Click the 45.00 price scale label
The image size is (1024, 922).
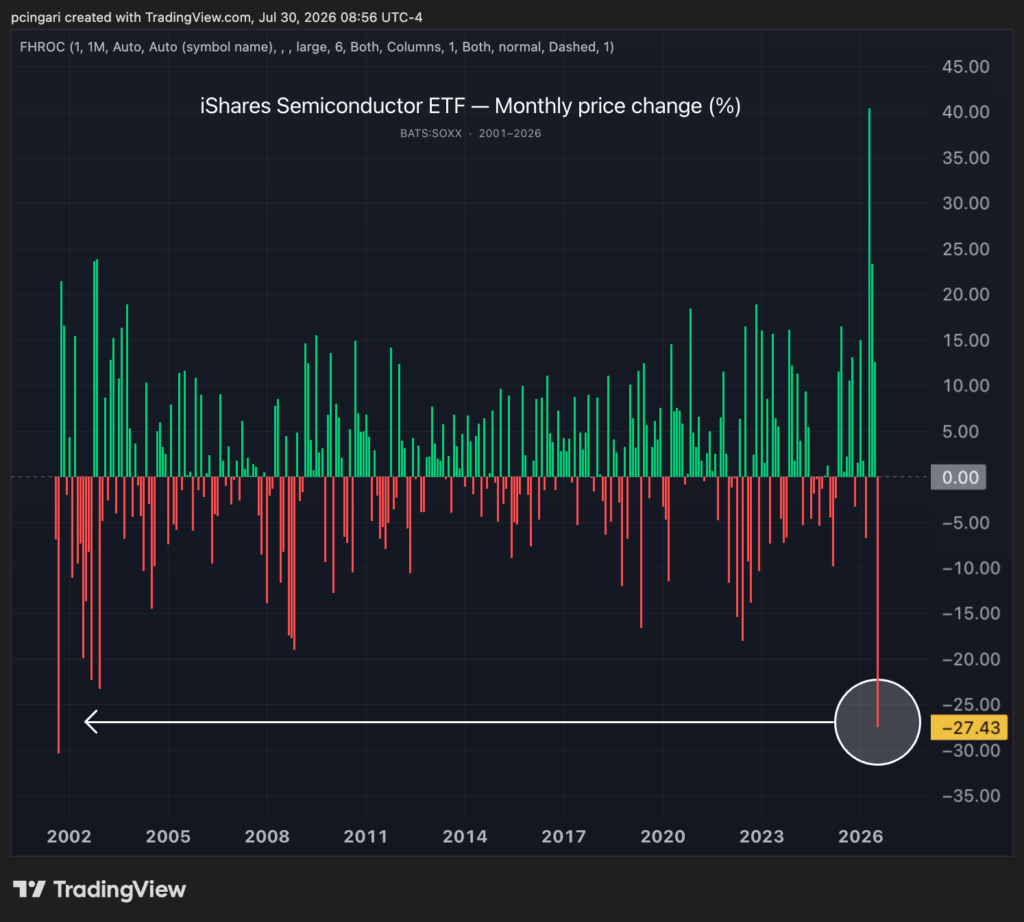[966, 67]
